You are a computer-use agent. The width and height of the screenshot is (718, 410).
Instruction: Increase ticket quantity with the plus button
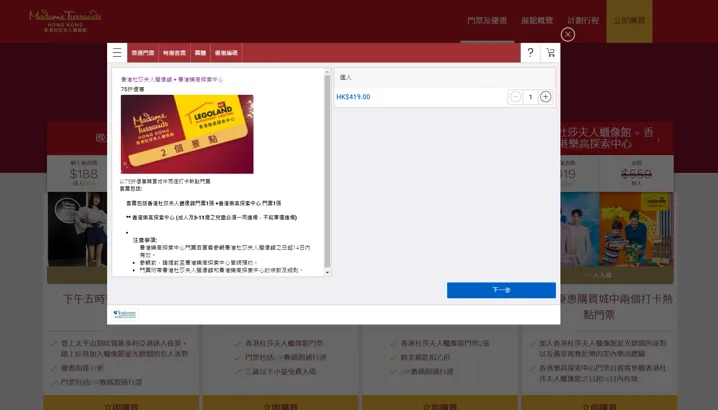tap(545, 97)
